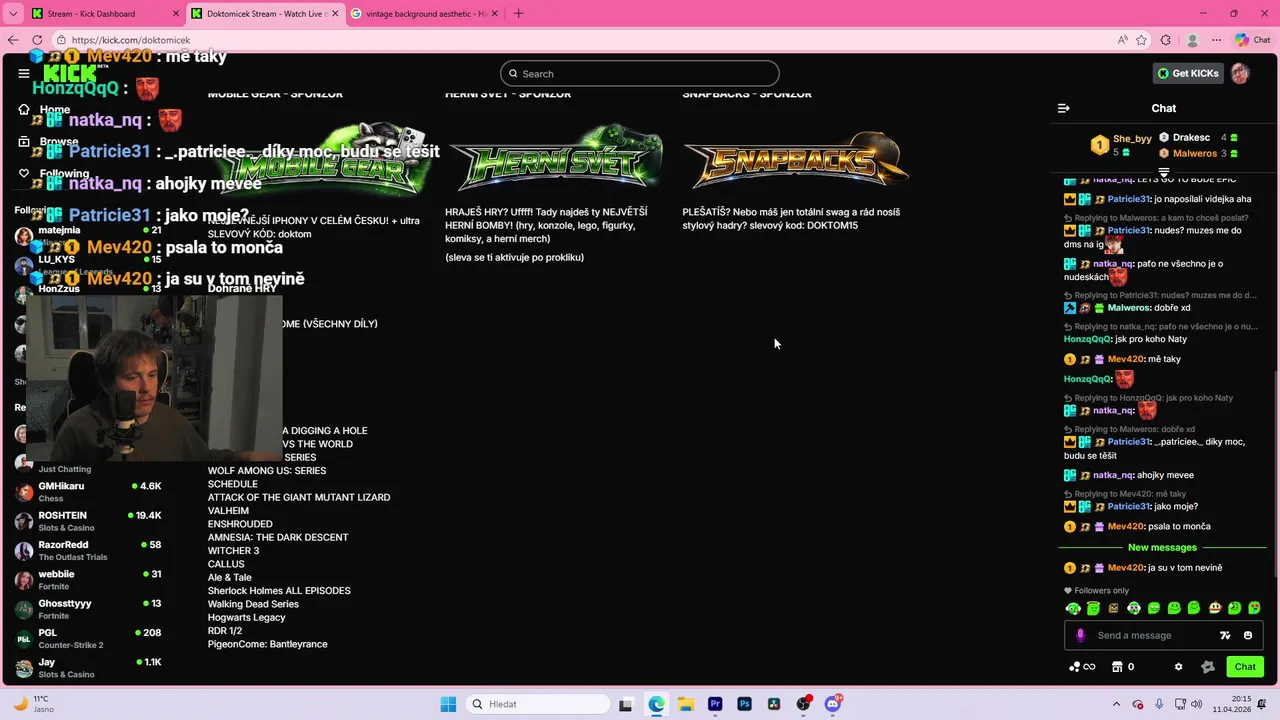Open RazorRedd channel in sidebar
This screenshot has height=720, width=1280.
(88, 551)
